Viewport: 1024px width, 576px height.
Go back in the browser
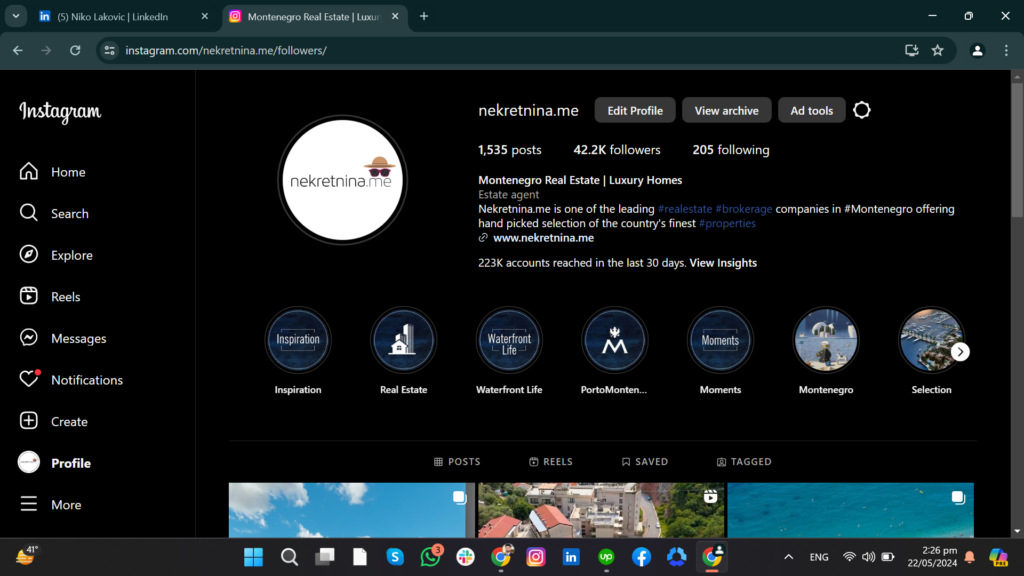pos(18,50)
